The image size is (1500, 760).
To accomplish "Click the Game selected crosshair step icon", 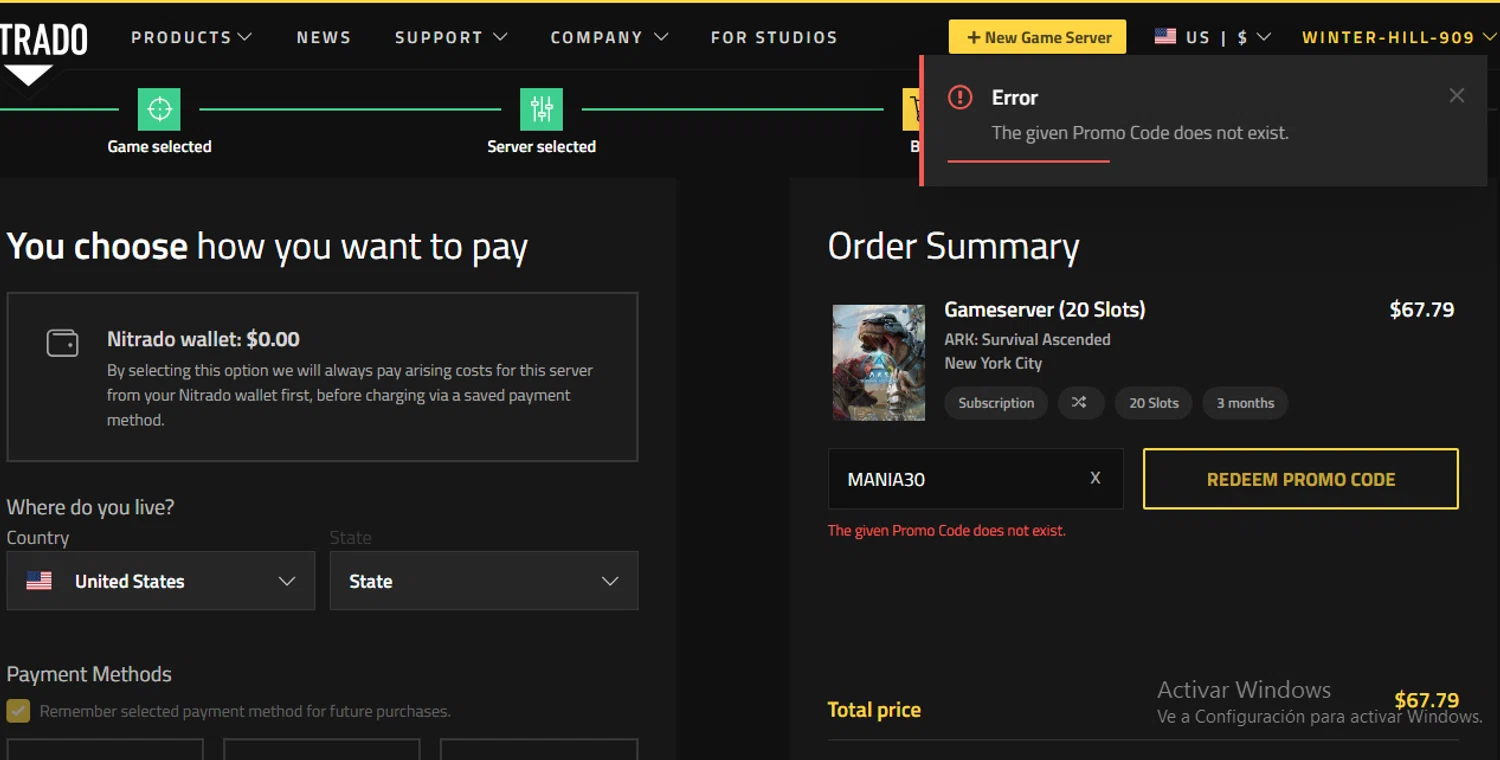I will [x=159, y=109].
